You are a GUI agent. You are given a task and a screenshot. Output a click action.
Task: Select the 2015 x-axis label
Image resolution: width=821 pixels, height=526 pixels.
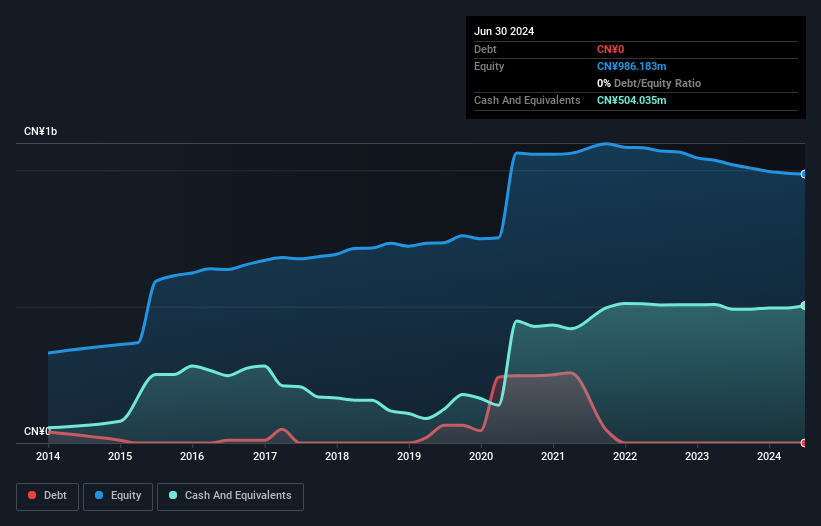tap(120, 456)
